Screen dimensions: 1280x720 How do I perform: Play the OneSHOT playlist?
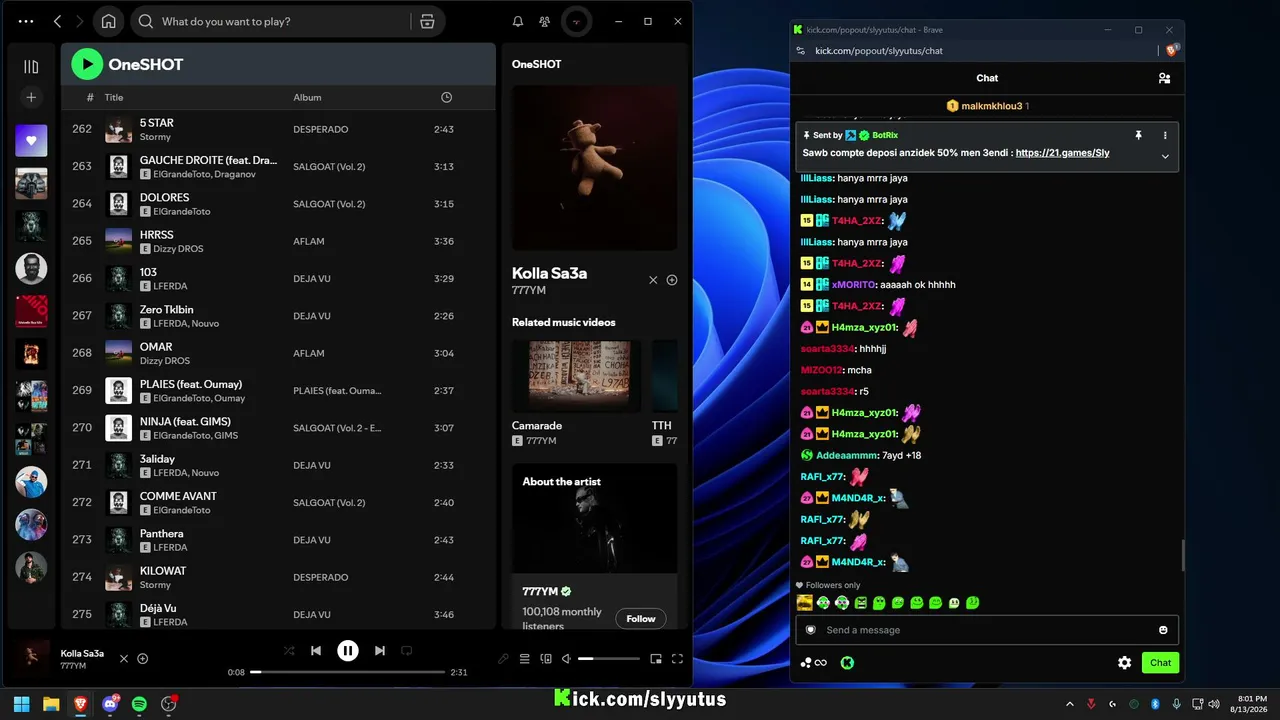pos(87,65)
